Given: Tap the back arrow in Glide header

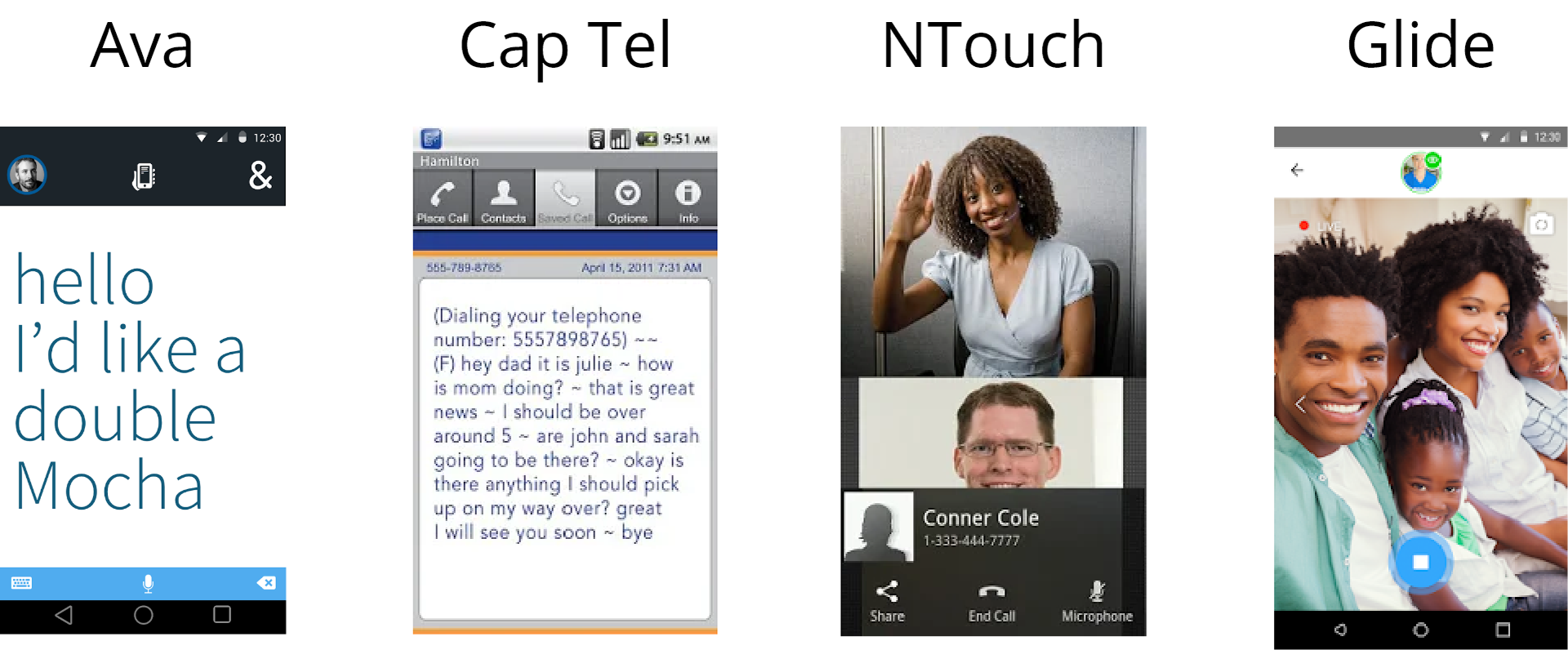Looking at the screenshot, I should 1297,170.
